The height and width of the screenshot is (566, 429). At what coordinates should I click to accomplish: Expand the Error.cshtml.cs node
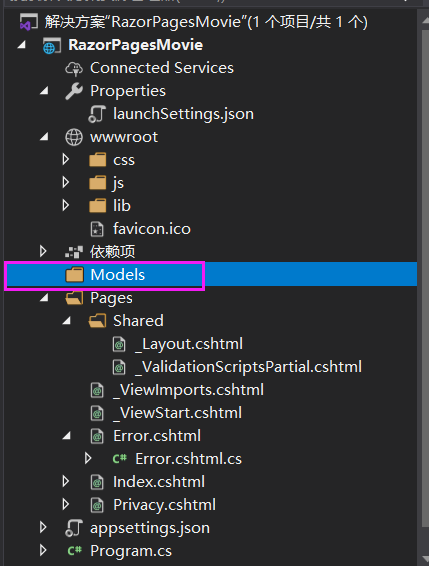tap(88, 458)
